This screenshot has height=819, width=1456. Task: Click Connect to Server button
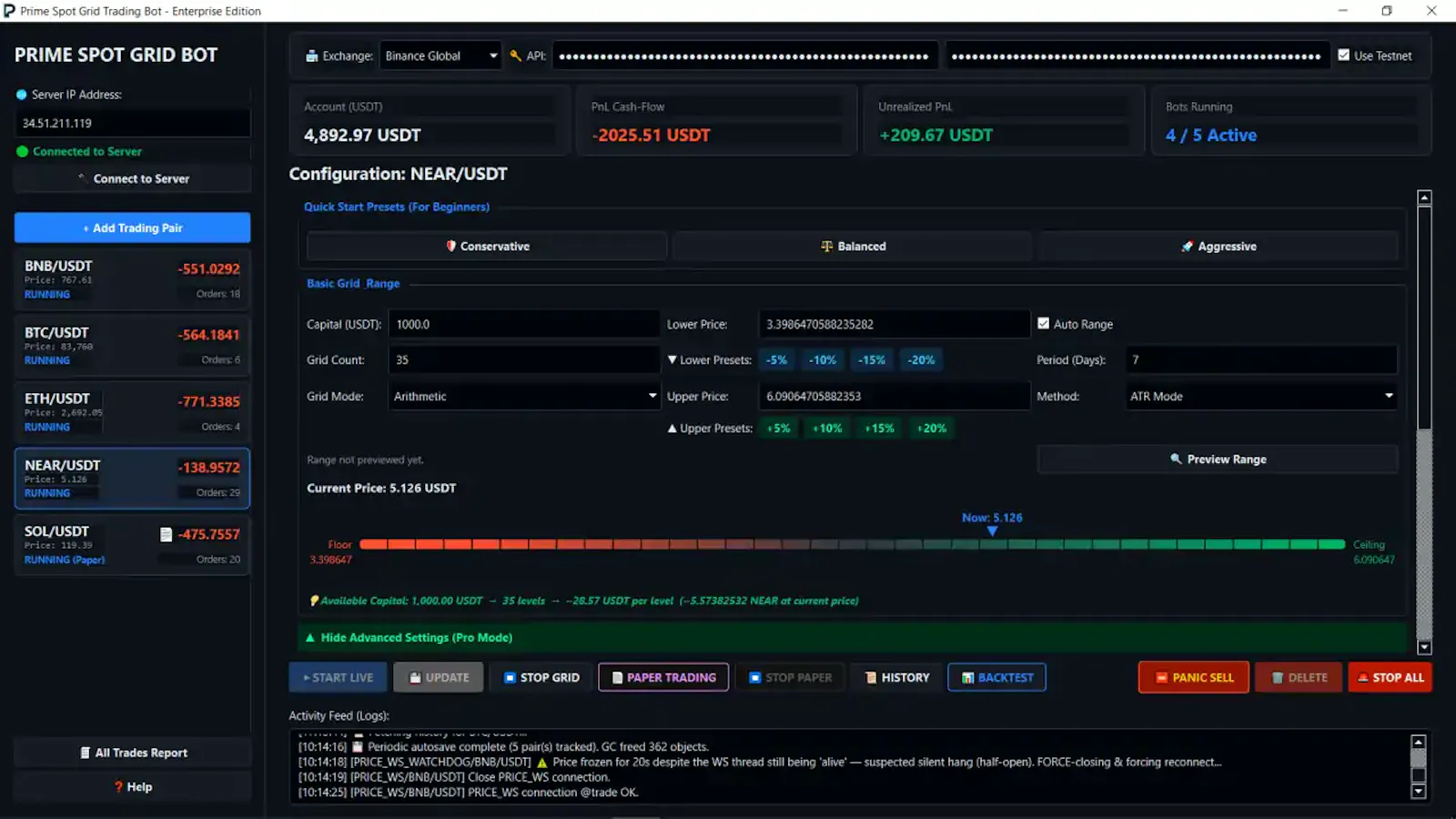coord(132,178)
